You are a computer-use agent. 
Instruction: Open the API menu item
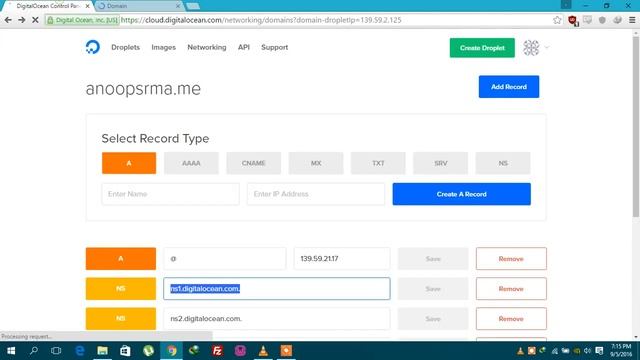[x=244, y=47]
